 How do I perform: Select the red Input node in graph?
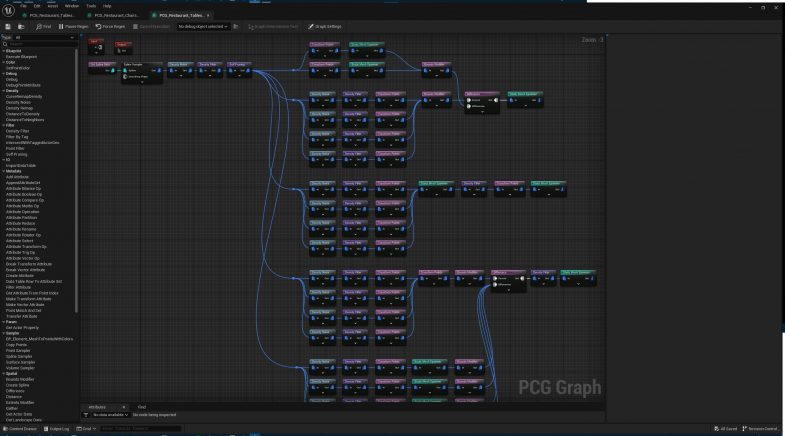[x=96, y=46]
